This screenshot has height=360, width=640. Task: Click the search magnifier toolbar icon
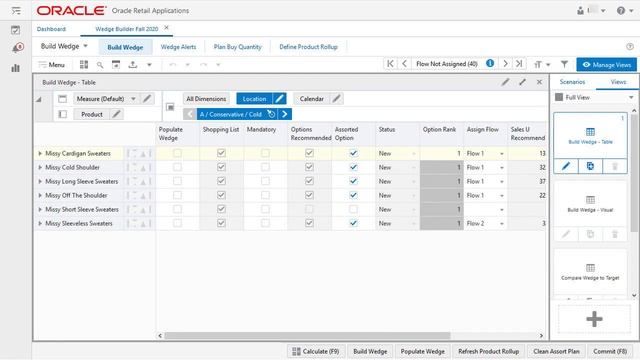[x=100, y=65]
